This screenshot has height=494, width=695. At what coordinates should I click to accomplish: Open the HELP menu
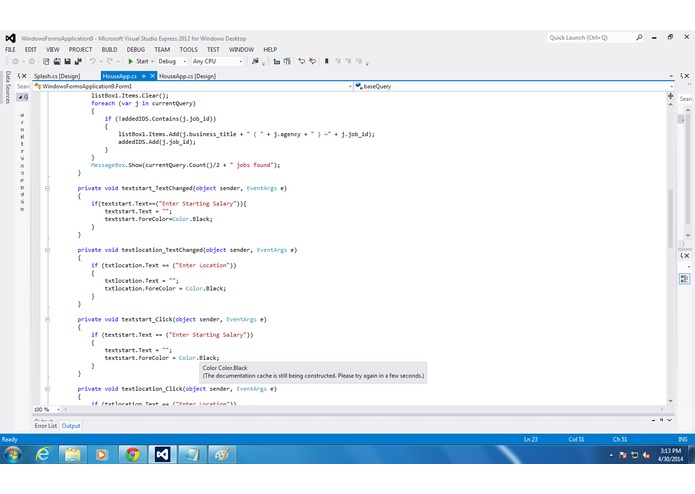click(x=270, y=50)
